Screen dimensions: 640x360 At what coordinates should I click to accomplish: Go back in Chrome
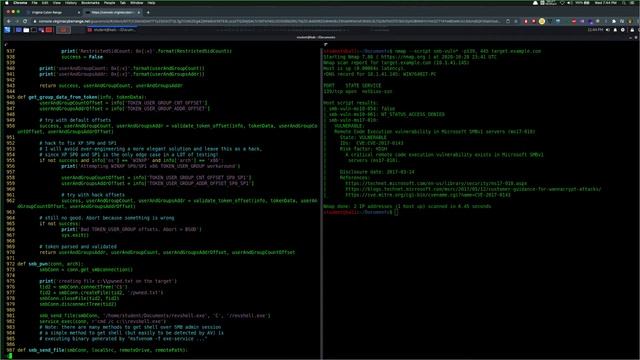tap(8, 21)
